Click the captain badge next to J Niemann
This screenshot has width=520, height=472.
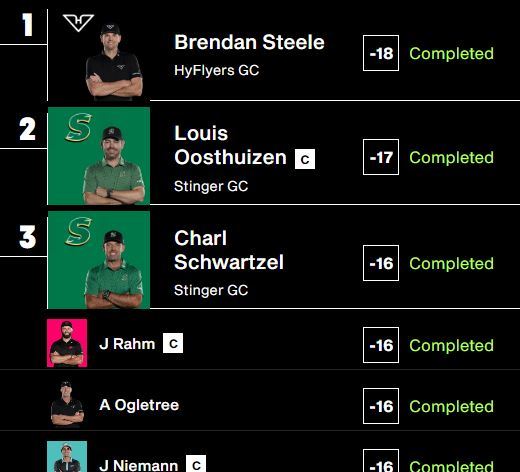(x=196, y=464)
